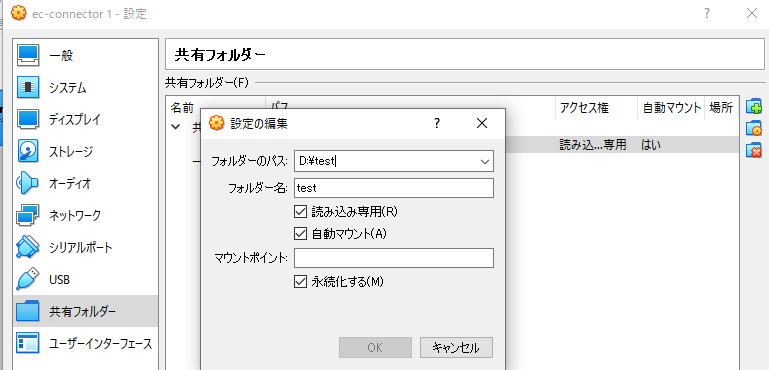Click the 一般 monitor icon
The height and width of the screenshot is (370, 769).
click(x=28, y=55)
